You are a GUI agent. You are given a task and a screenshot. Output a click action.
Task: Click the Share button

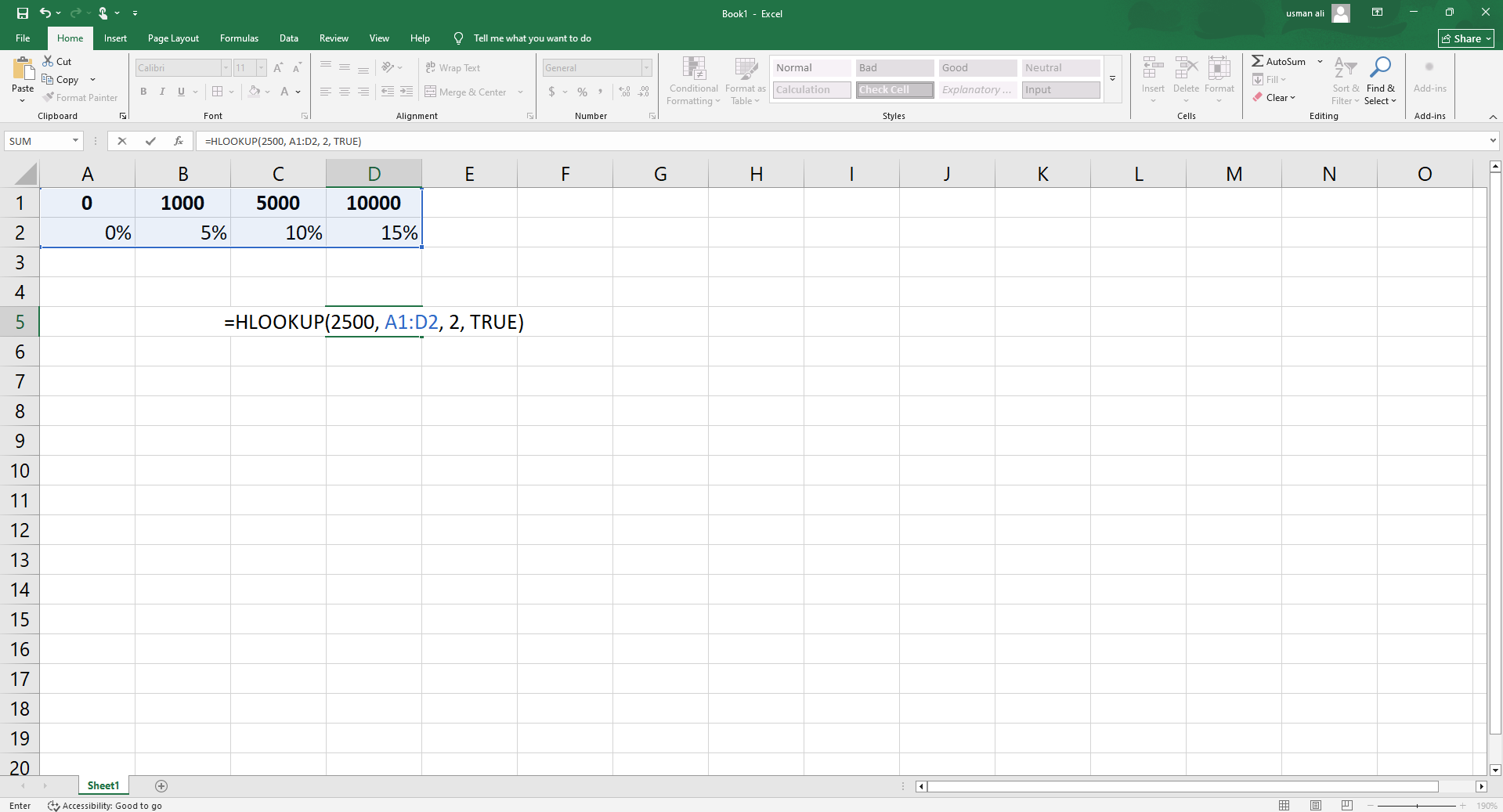coord(1465,38)
